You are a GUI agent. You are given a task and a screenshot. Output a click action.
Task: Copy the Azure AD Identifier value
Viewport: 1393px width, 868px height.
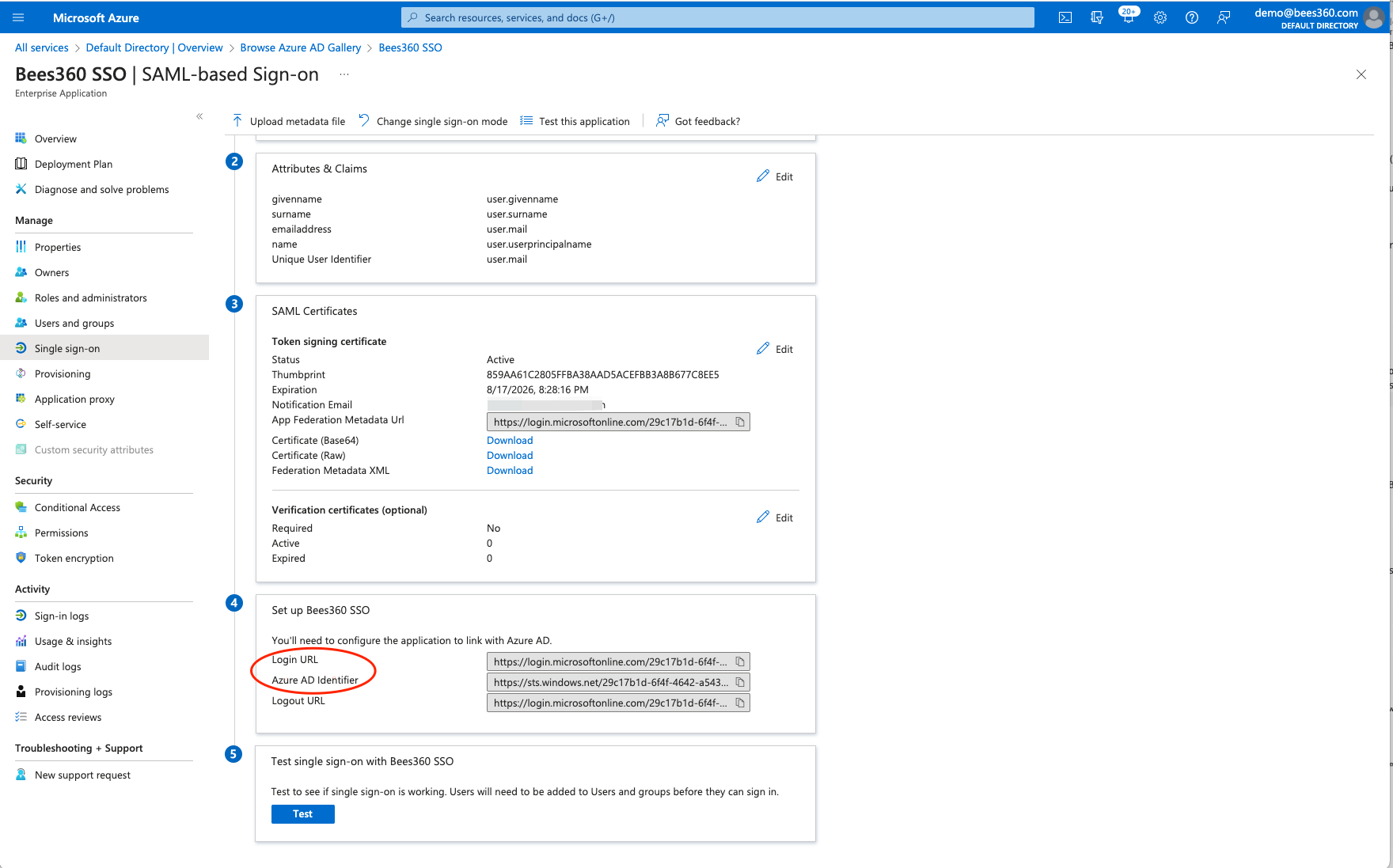740,682
